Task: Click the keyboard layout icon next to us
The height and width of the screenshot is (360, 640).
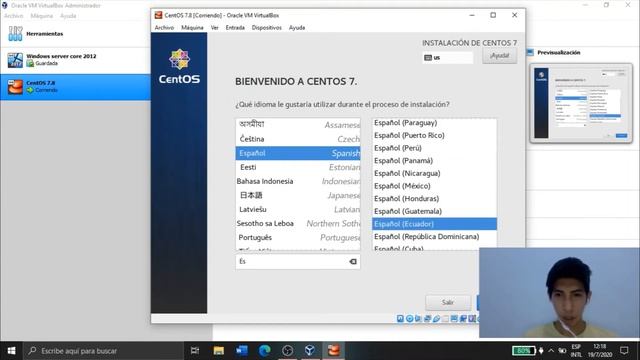Action: [x=428, y=58]
